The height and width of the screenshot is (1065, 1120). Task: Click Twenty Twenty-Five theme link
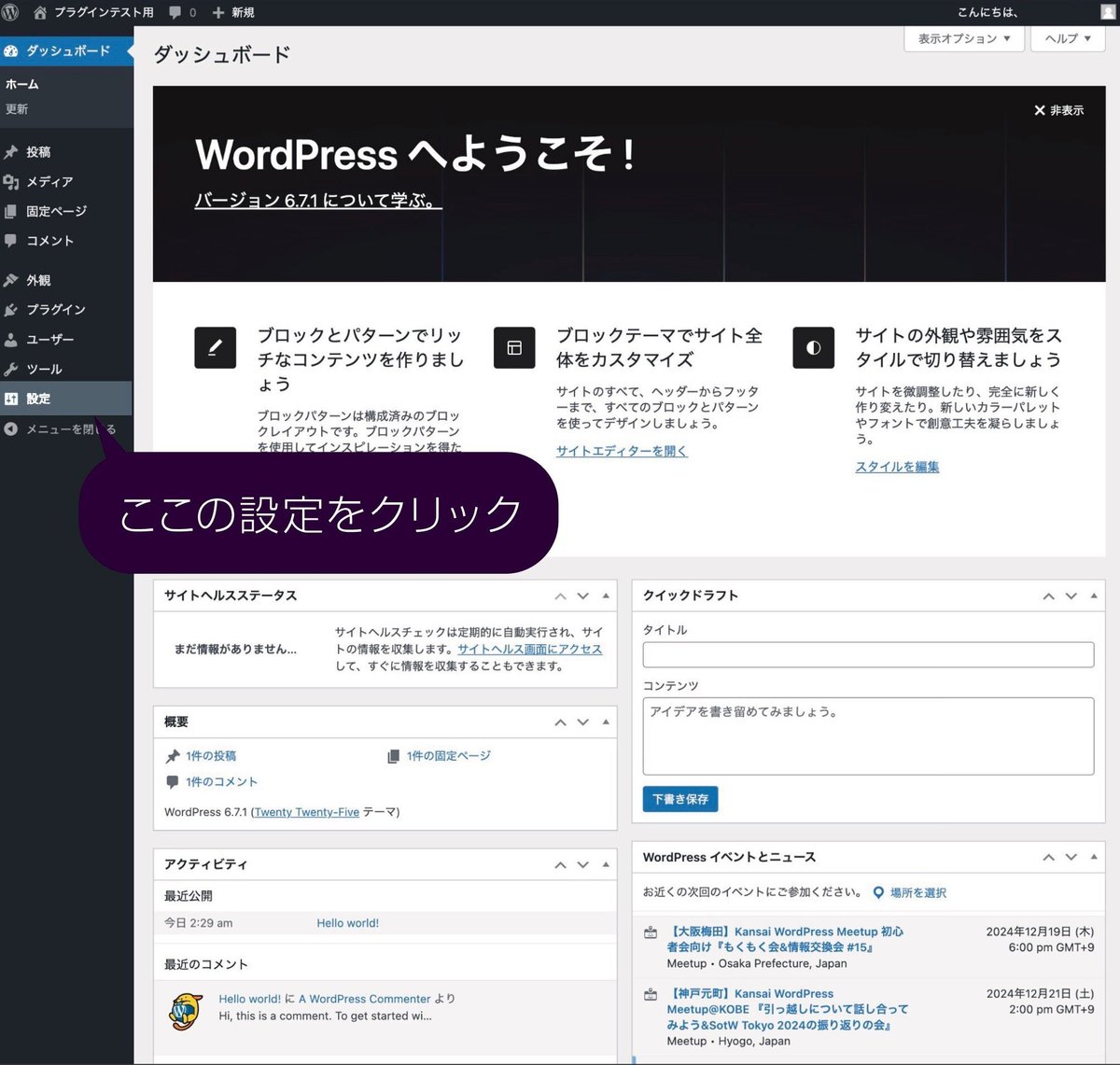click(307, 812)
